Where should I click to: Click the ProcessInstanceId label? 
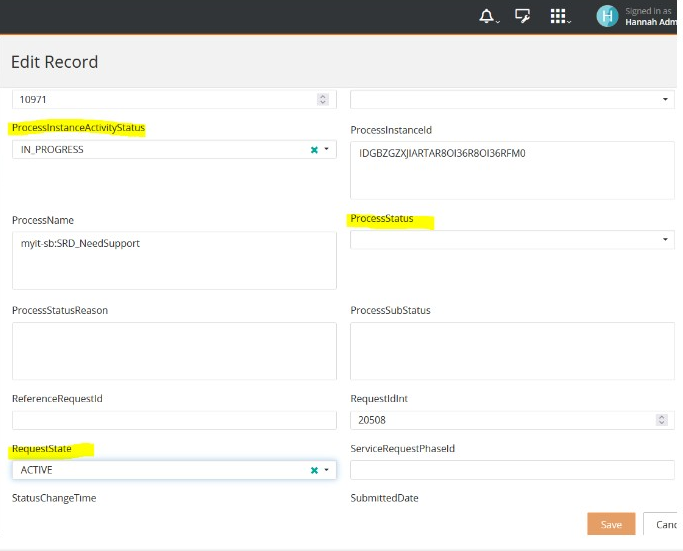click(391, 130)
